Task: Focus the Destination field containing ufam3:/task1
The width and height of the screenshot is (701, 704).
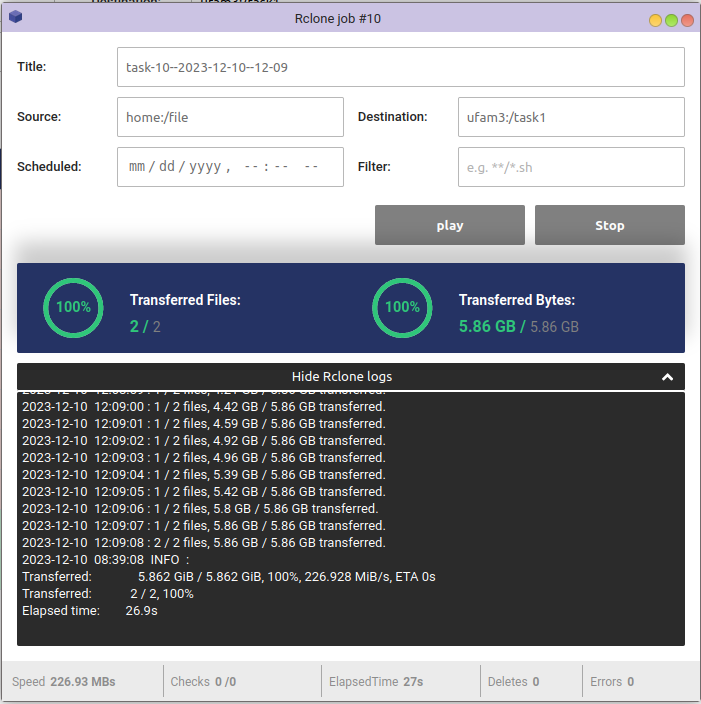Action: point(571,117)
